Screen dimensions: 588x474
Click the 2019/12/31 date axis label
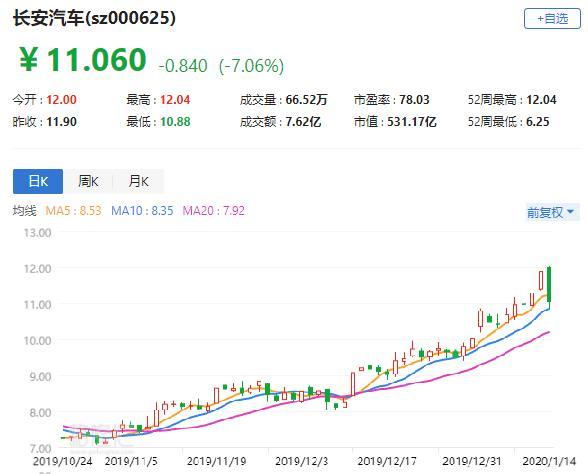tap(472, 461)
